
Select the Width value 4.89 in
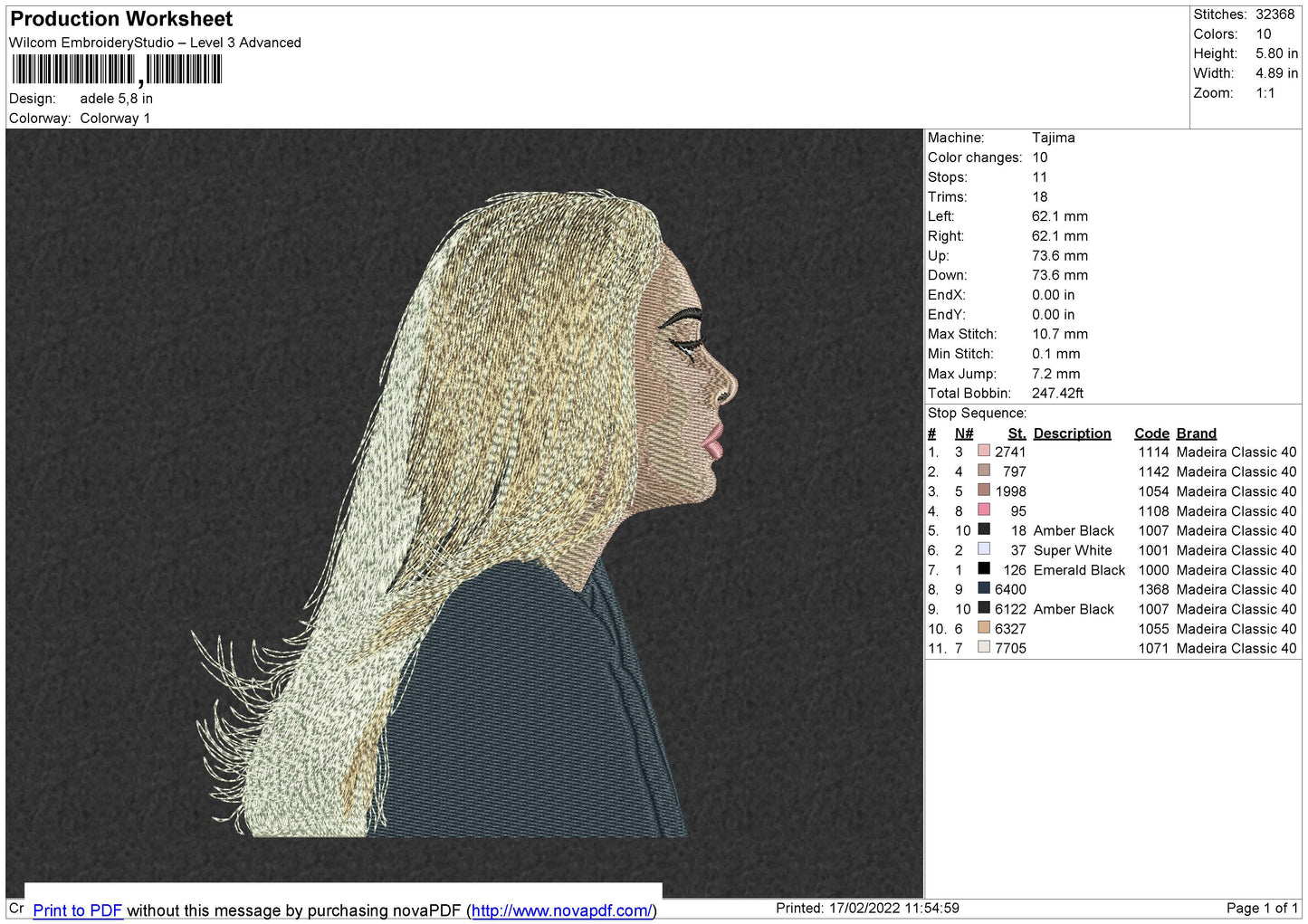[1276, 73]
